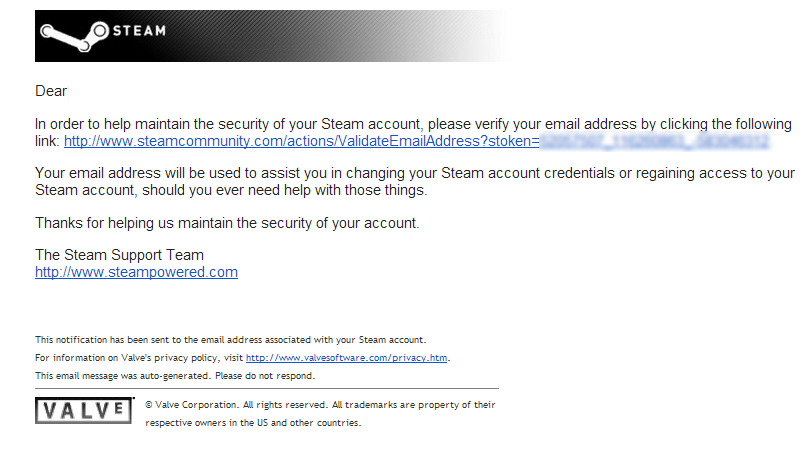The image size is (811, 451).
Task: Visit the valvesoftware.com privacy policy link
Action: coord(347,358)
